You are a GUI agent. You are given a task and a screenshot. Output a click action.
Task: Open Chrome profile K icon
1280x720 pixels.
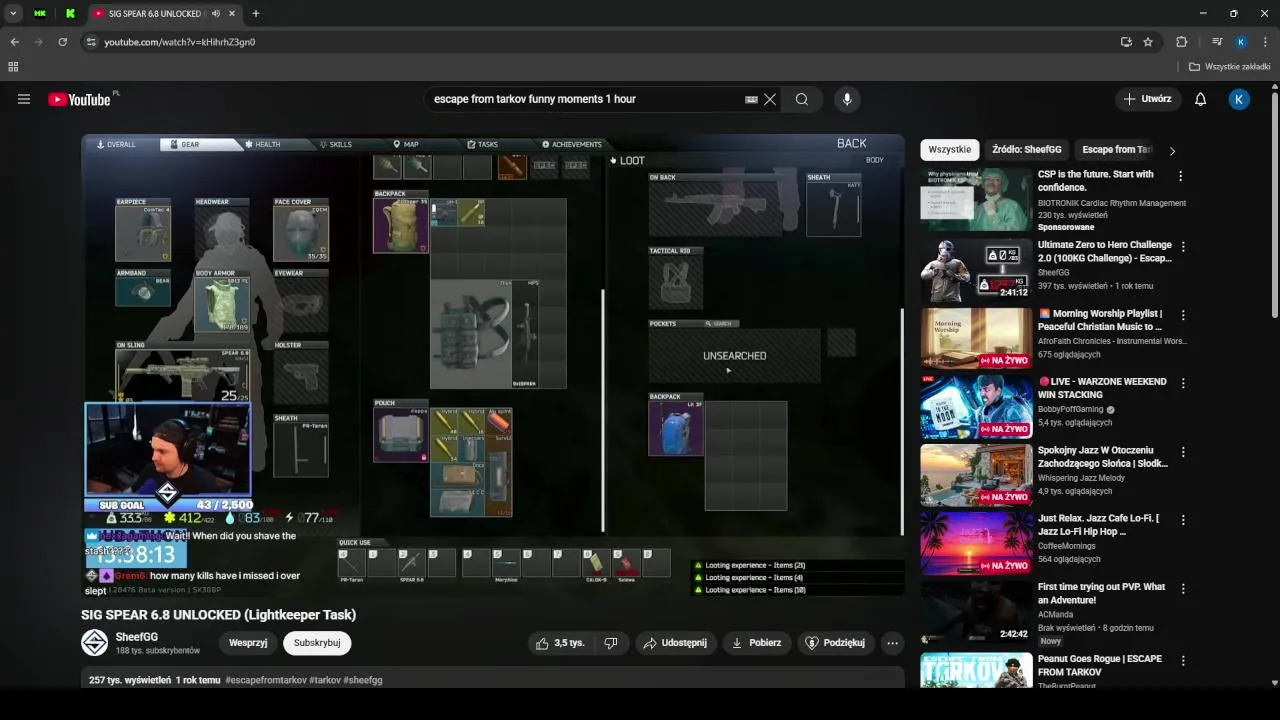coord(1241,42)
